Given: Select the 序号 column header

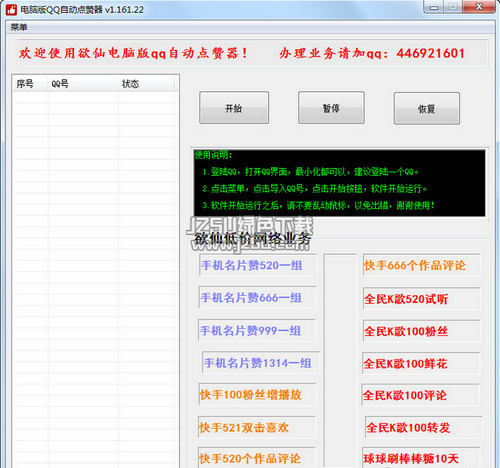Looking at the screenshot, I should [x=30, y=84].
